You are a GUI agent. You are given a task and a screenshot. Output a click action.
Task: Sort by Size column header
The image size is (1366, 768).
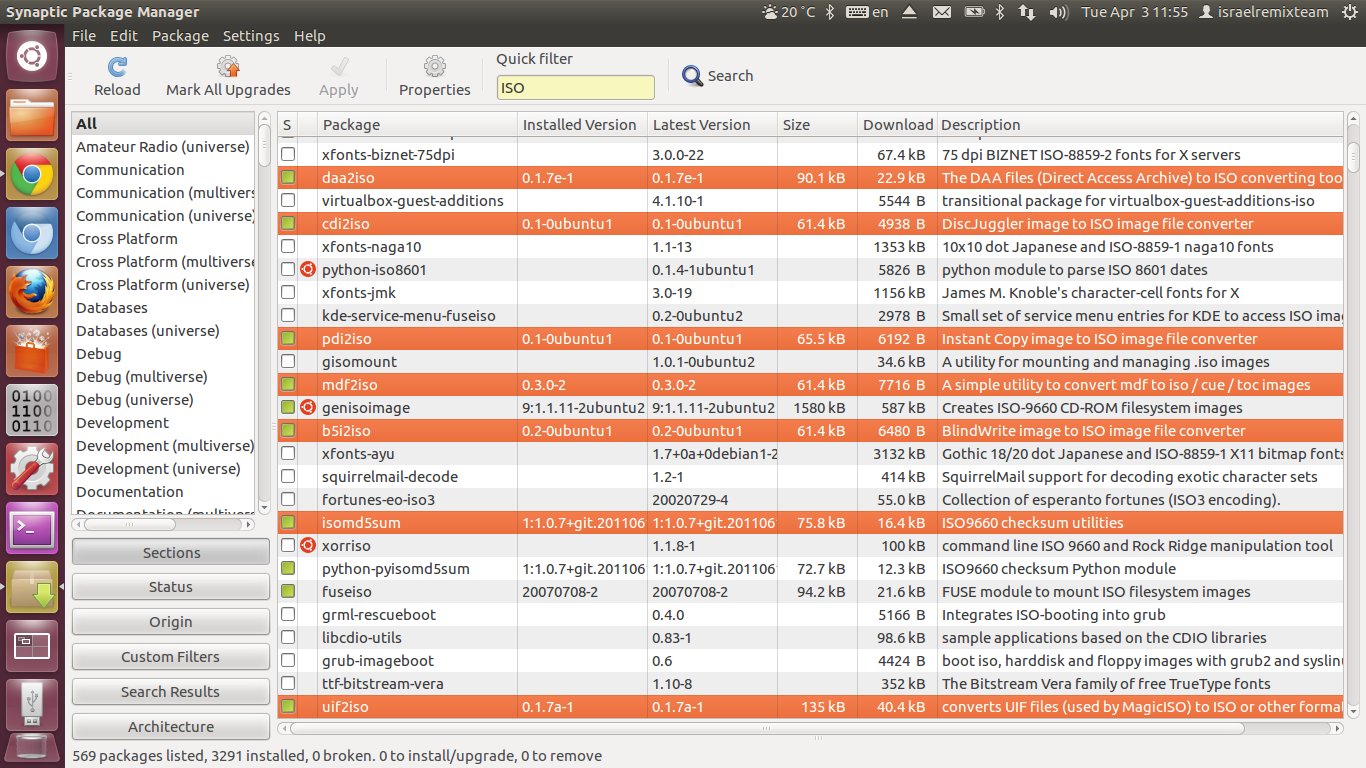pos(817,125)
